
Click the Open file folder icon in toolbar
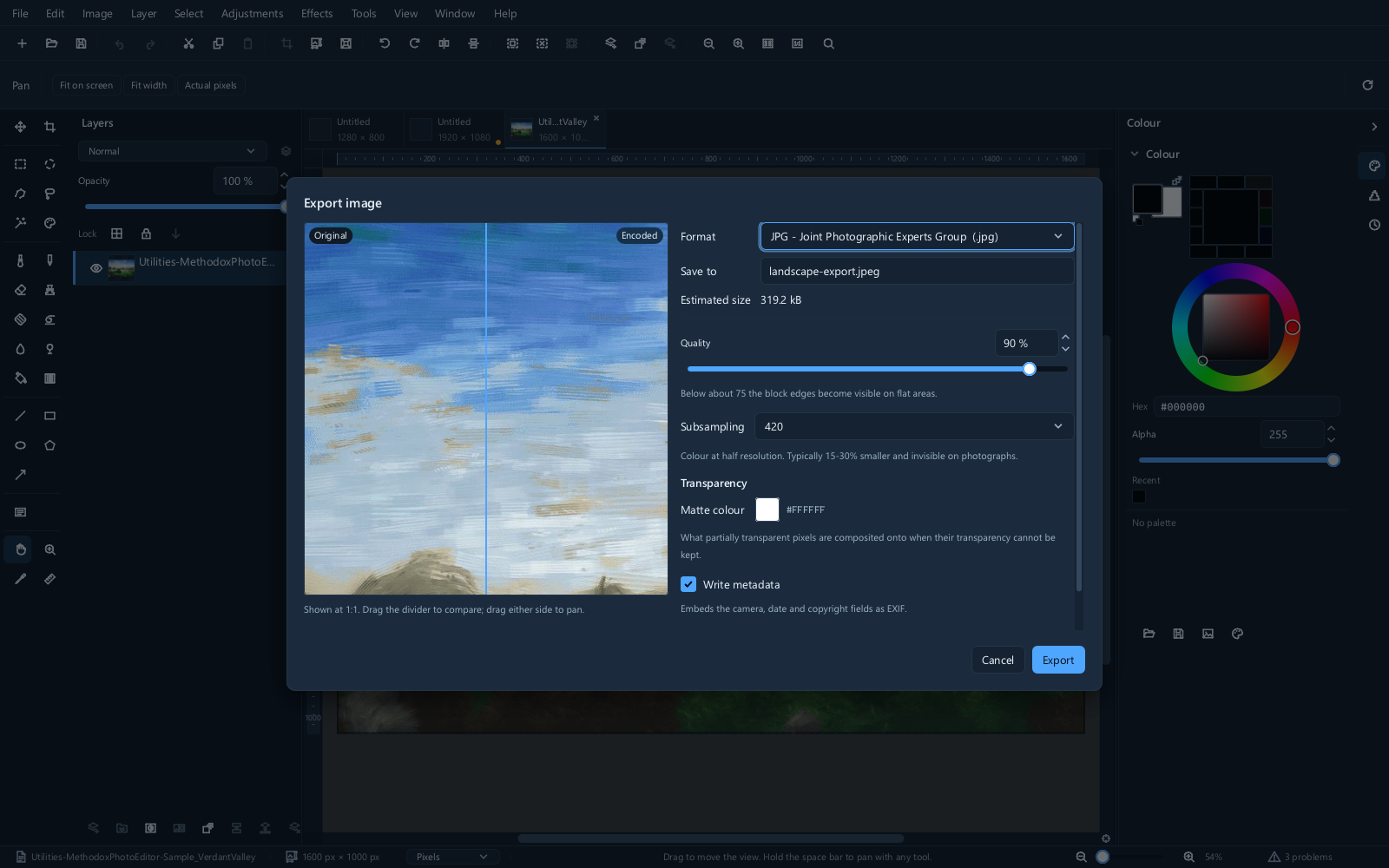pyautogui.click(x=51, y=43)
